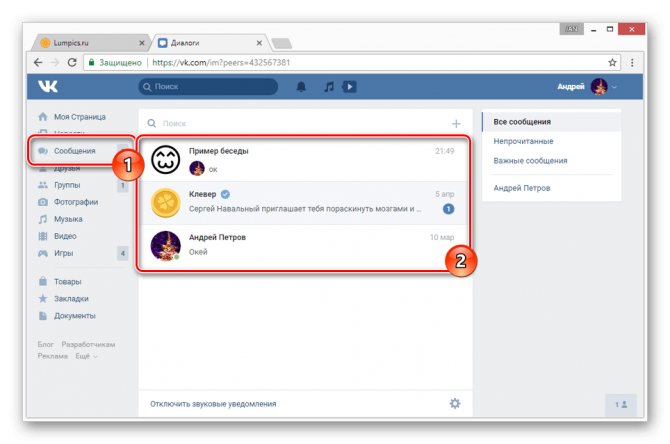The image size is (670, 444).
Task: Open Закладки in the sidebar
Action: coord(71,299)
